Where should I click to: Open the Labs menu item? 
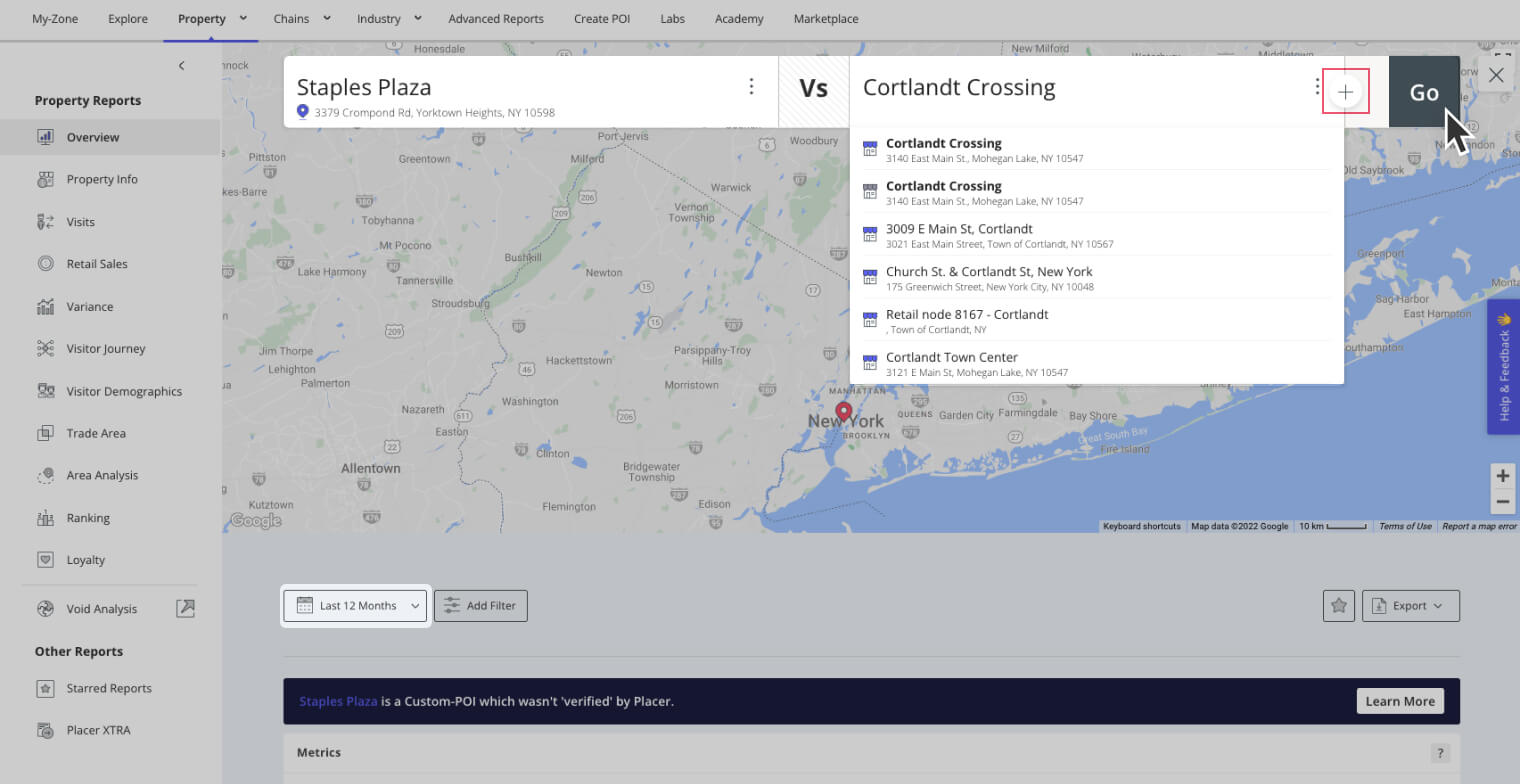673,19
